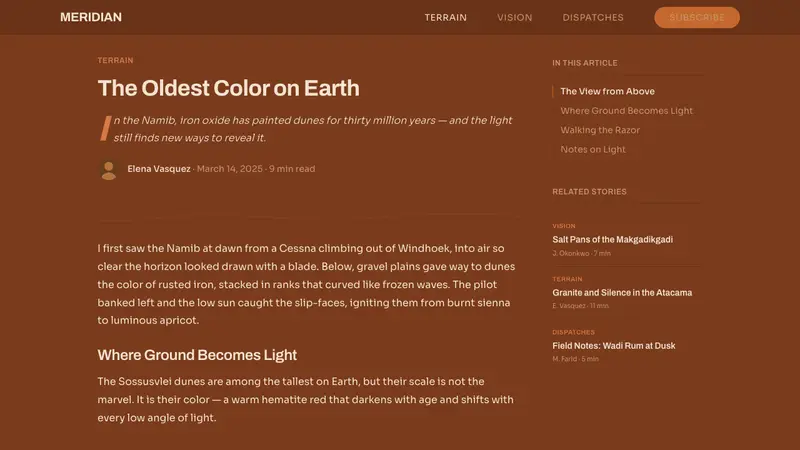The image size is (800, 450).
Task: Click the Subscribe button
Action: tap(696, 17)
